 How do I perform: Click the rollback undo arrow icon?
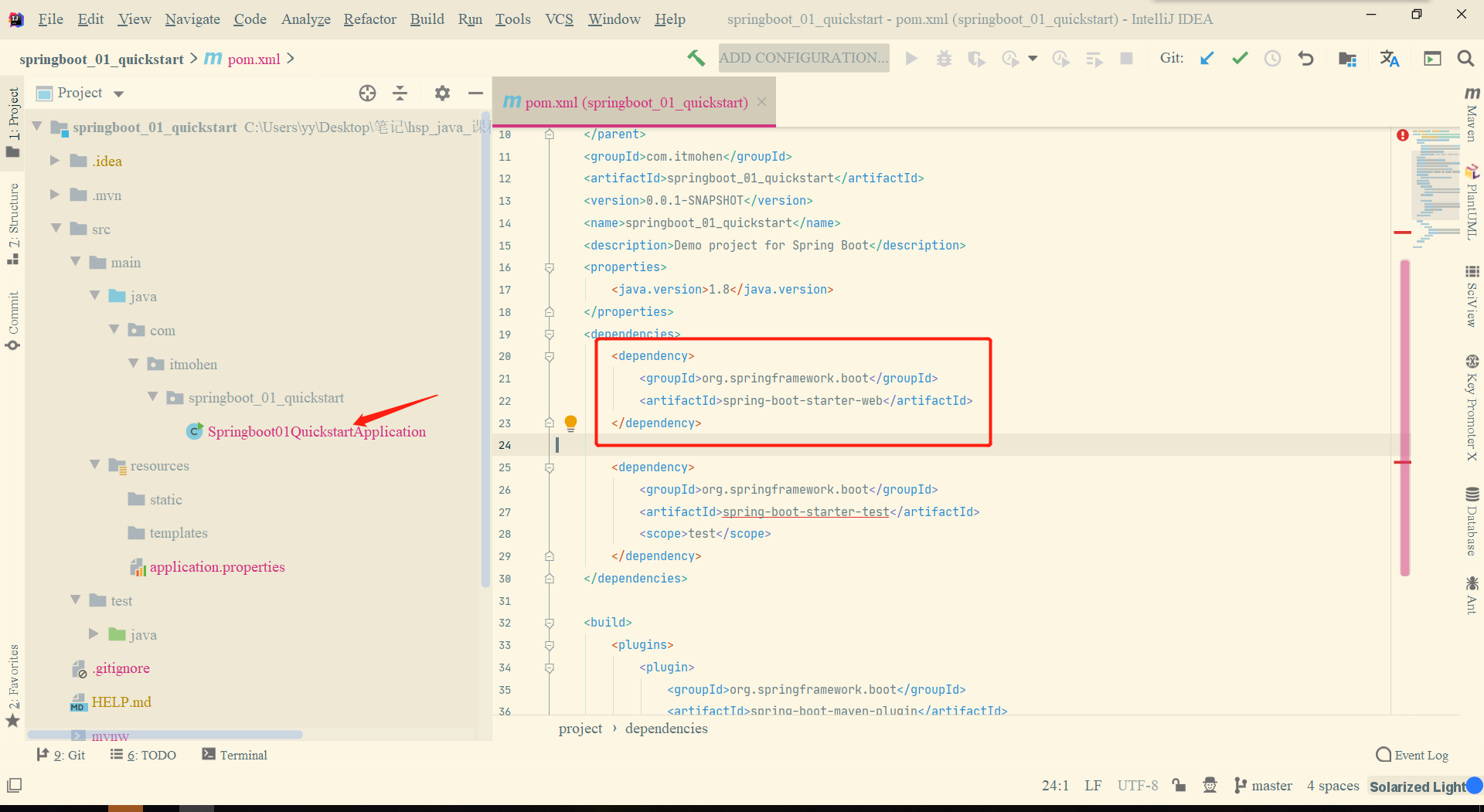[1305, 59]
